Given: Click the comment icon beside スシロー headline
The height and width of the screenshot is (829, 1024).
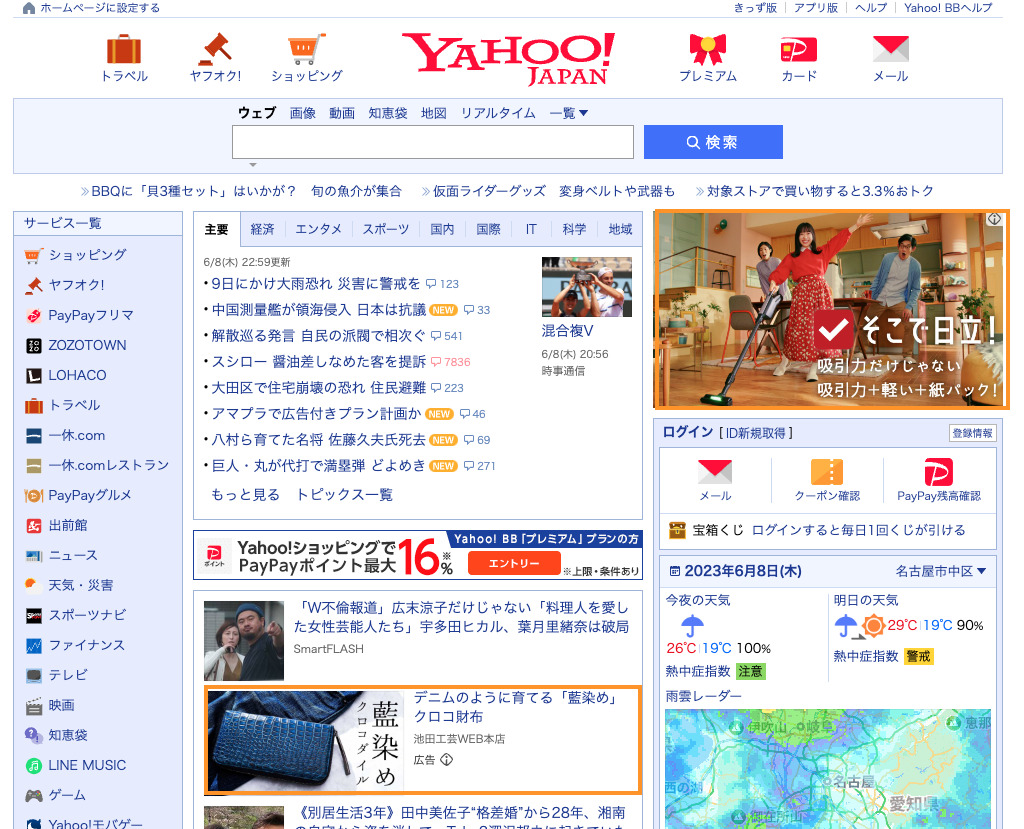Looking at the screenshot, I should coord(436,362).
